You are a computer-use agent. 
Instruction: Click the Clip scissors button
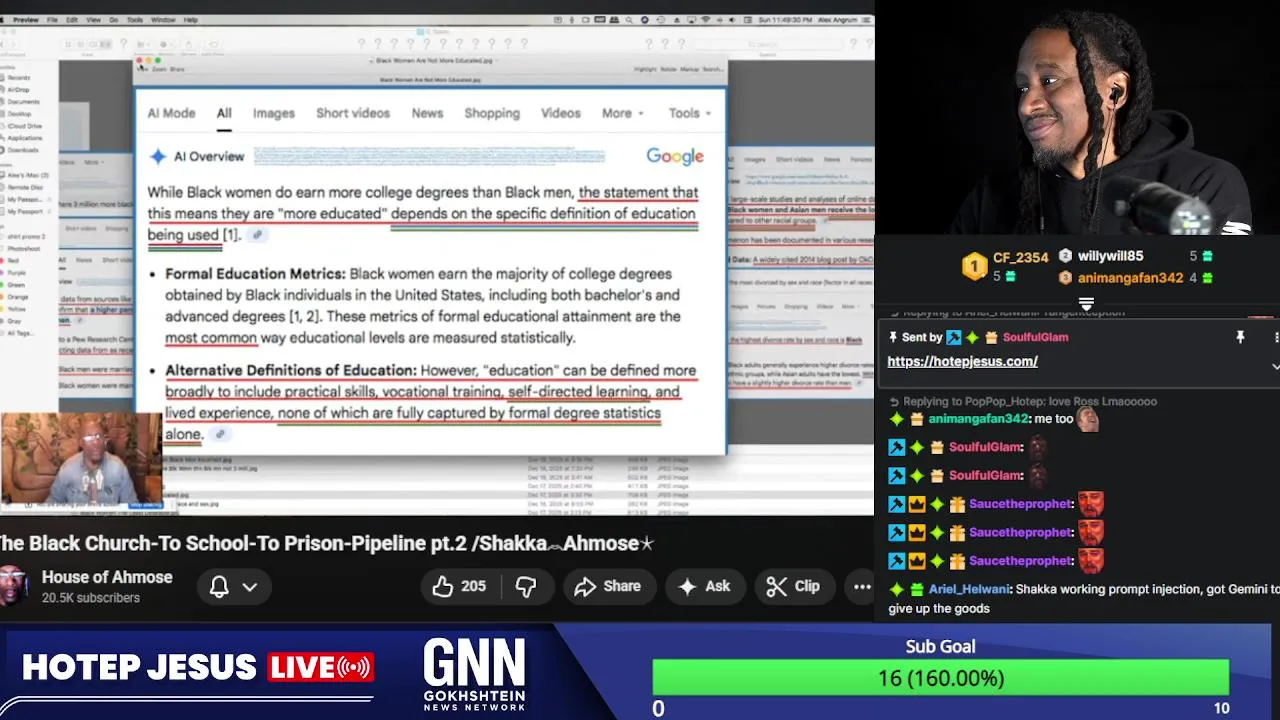tap(793, 587)
